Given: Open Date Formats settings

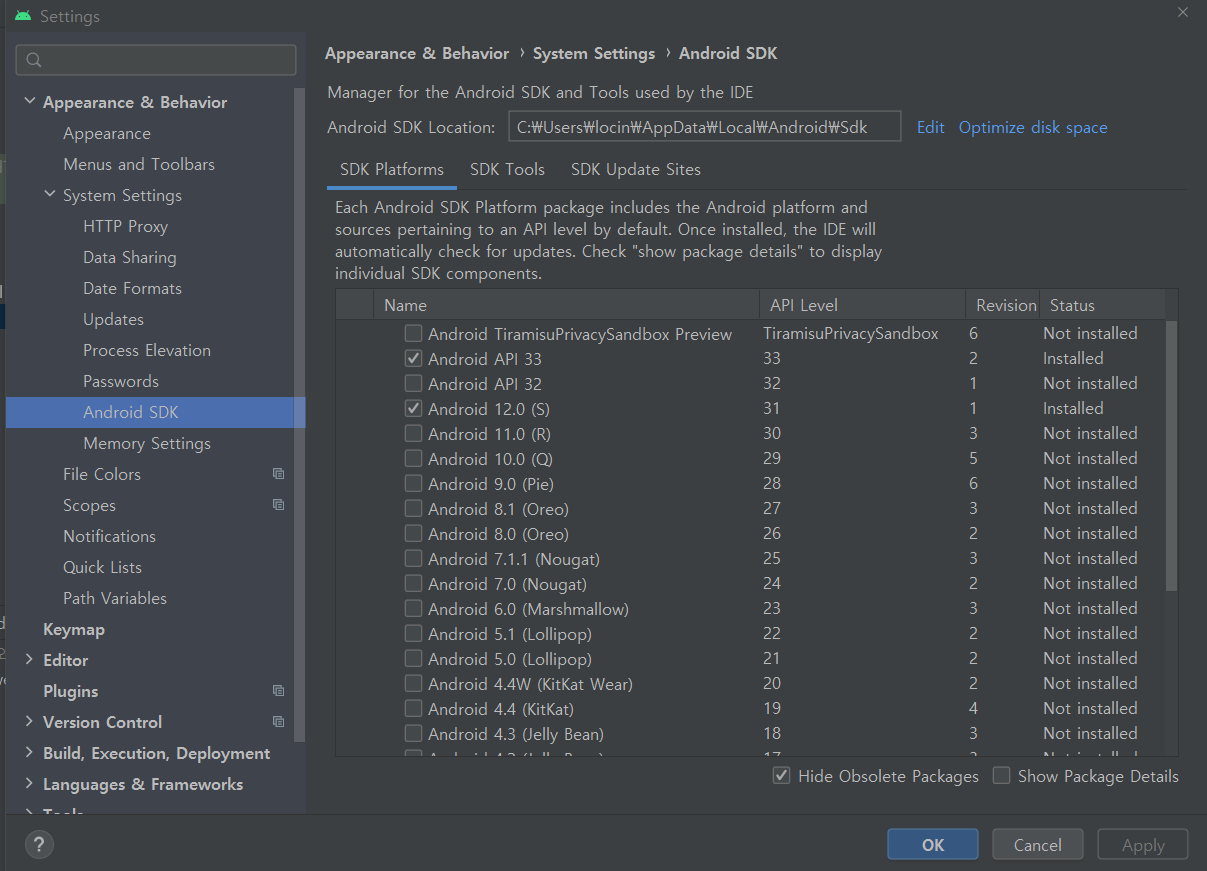Looking at the screenshot, I should tap(133, 288).
